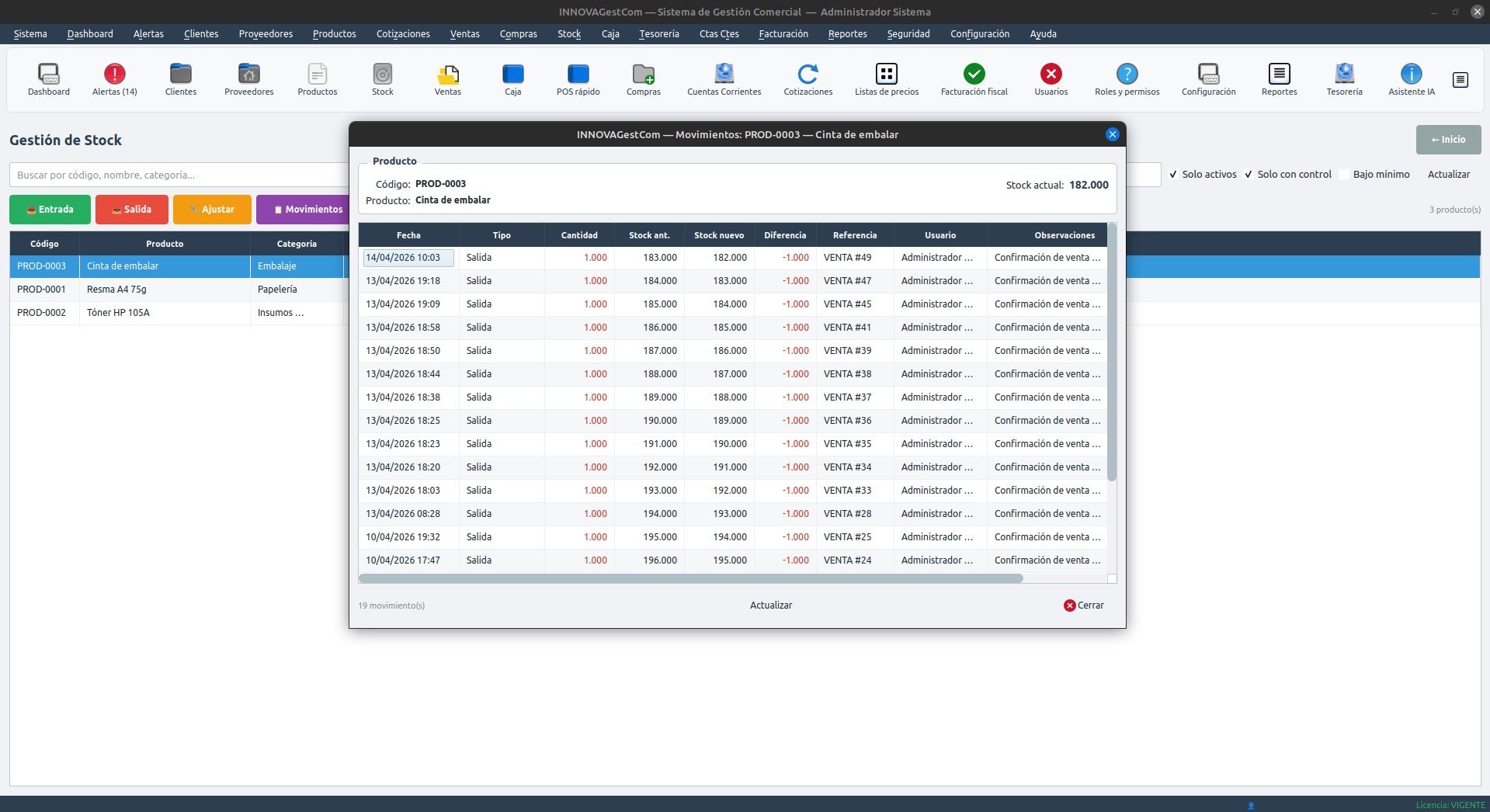Image resolution: width=1490 pixels, height=812 pixels.
Task: Open Cuentas Corrientes from the toolbar
Action: [x=724, y=79]
